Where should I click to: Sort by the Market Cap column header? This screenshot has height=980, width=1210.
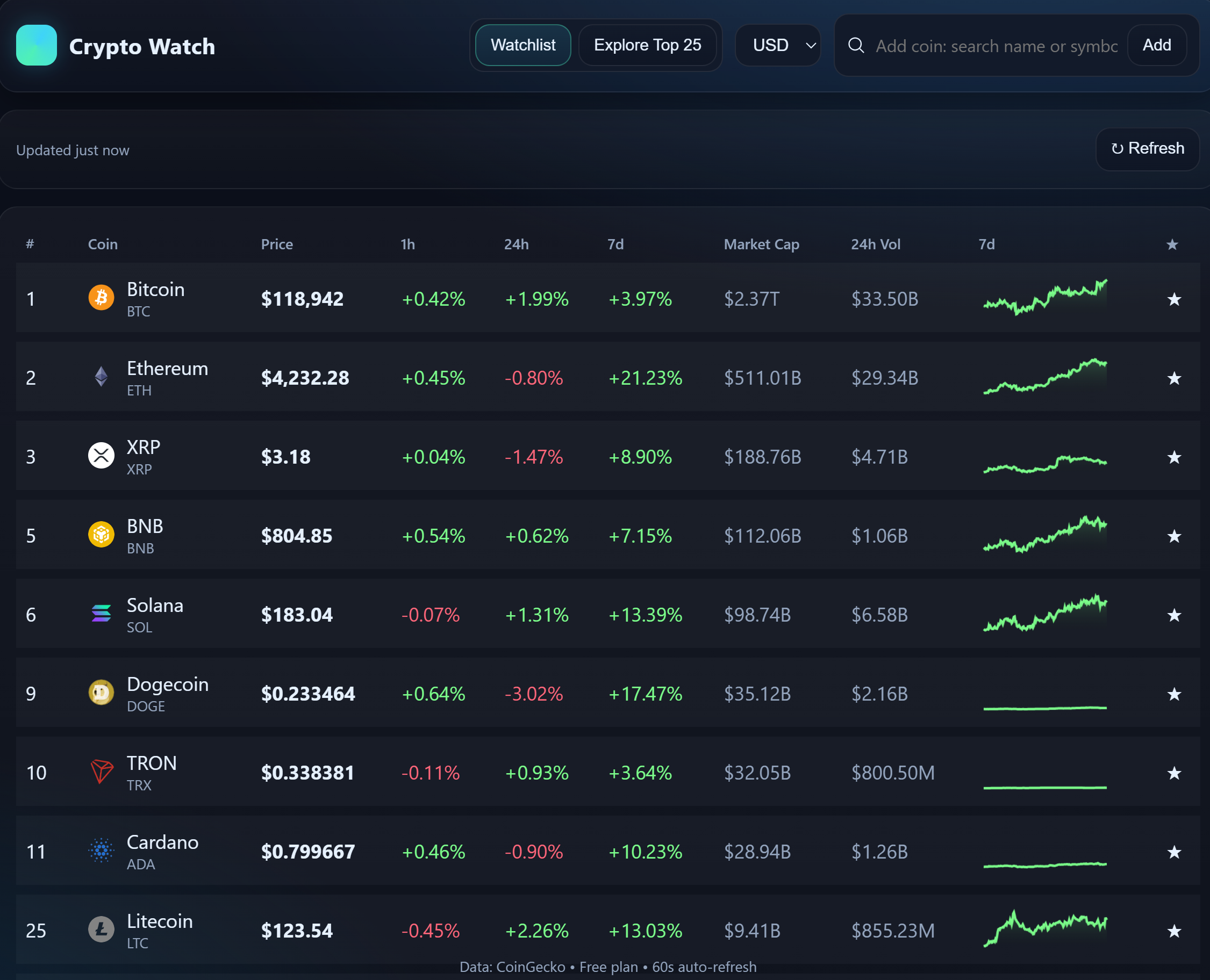(761, 244)
